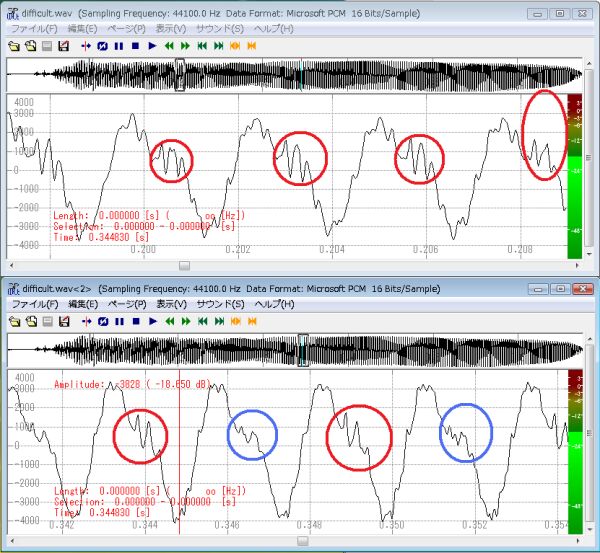Open 表示(V) menu in top window
The width and height of the screenshot is (600, 553).
[x=171, y=29]
